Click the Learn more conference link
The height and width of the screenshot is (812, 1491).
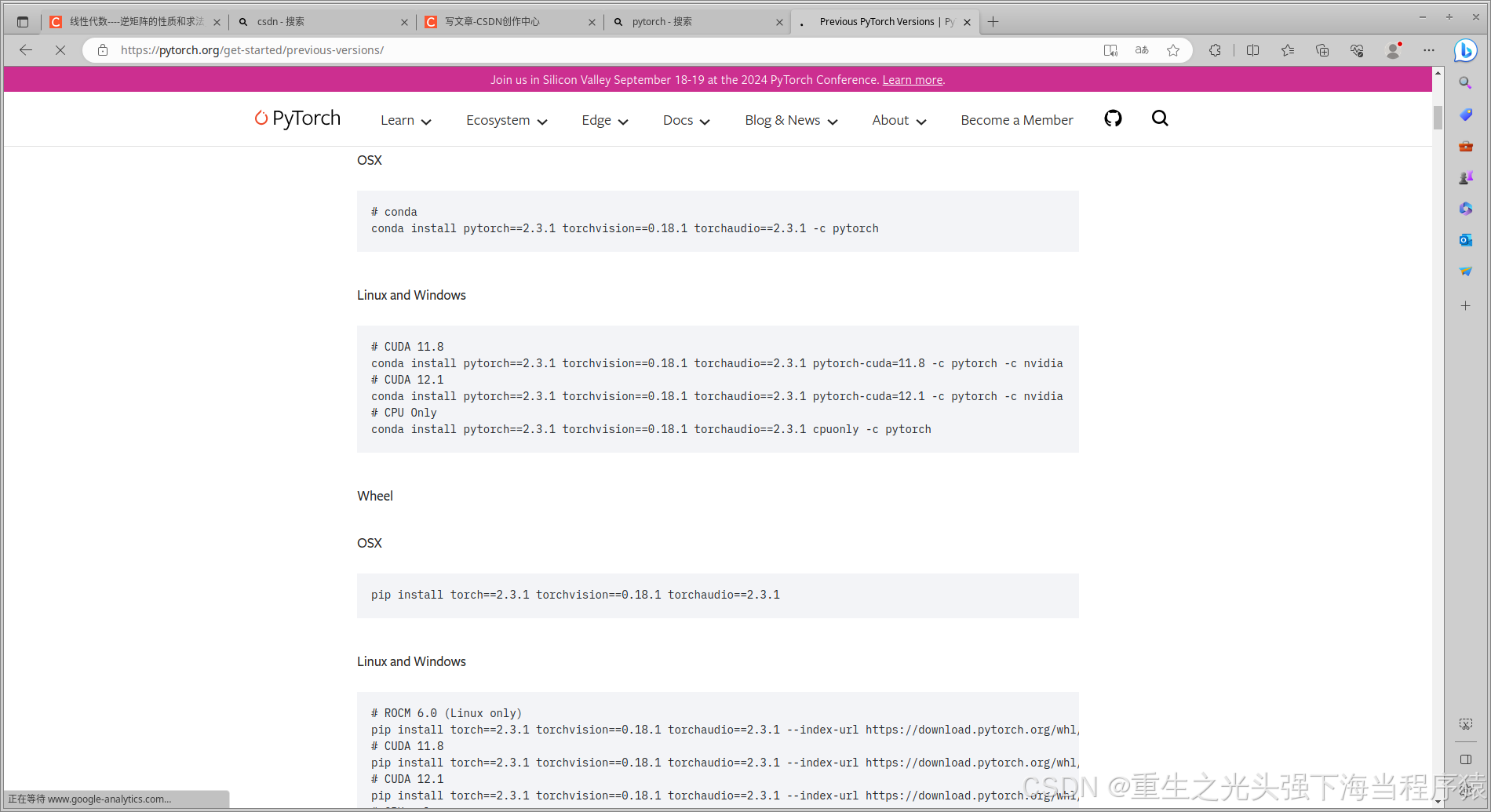pos(912,79)
